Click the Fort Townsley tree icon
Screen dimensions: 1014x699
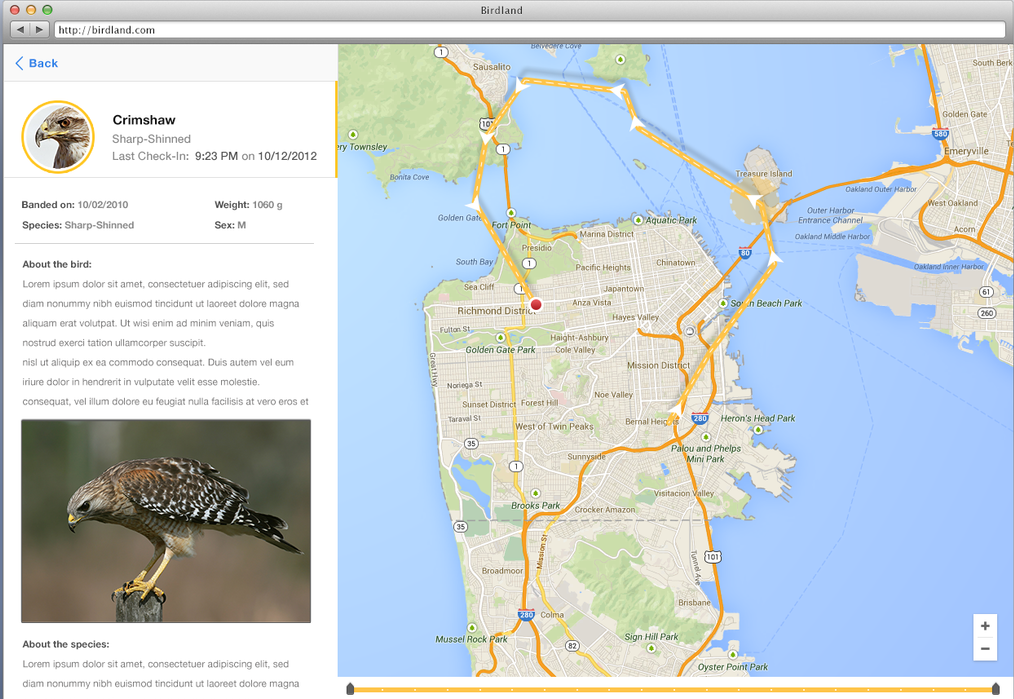[x=352, y=134]
